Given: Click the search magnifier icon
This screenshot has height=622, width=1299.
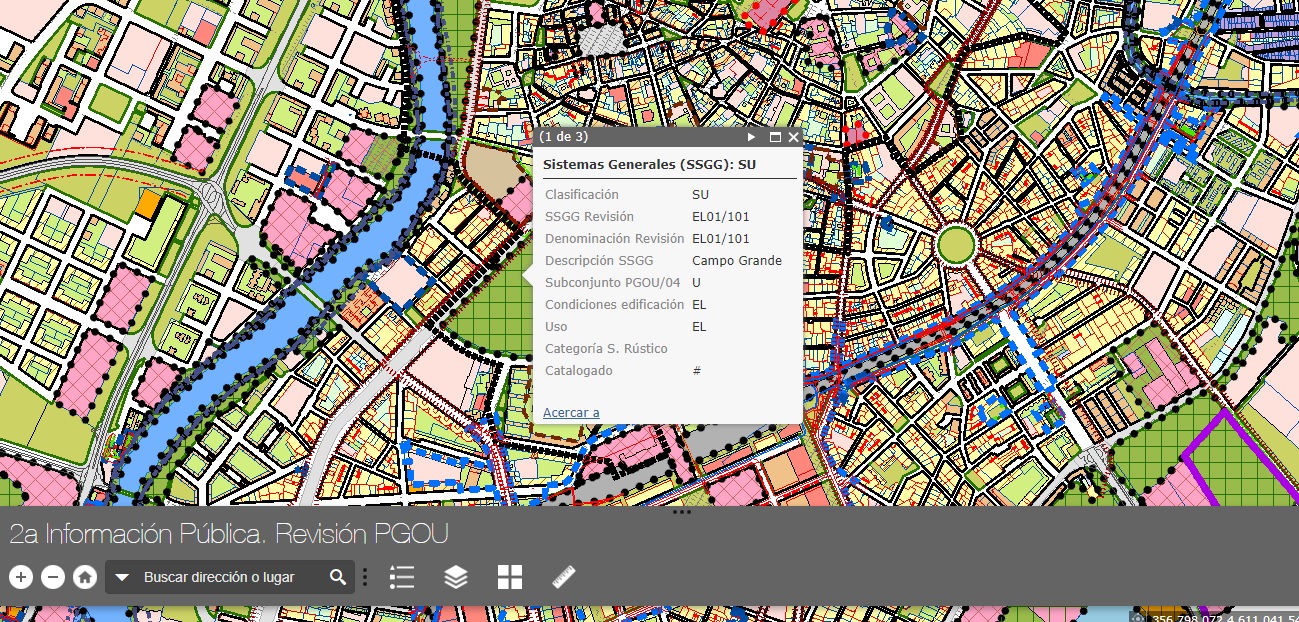Looking at the screenshot, I should coord(338,577).
